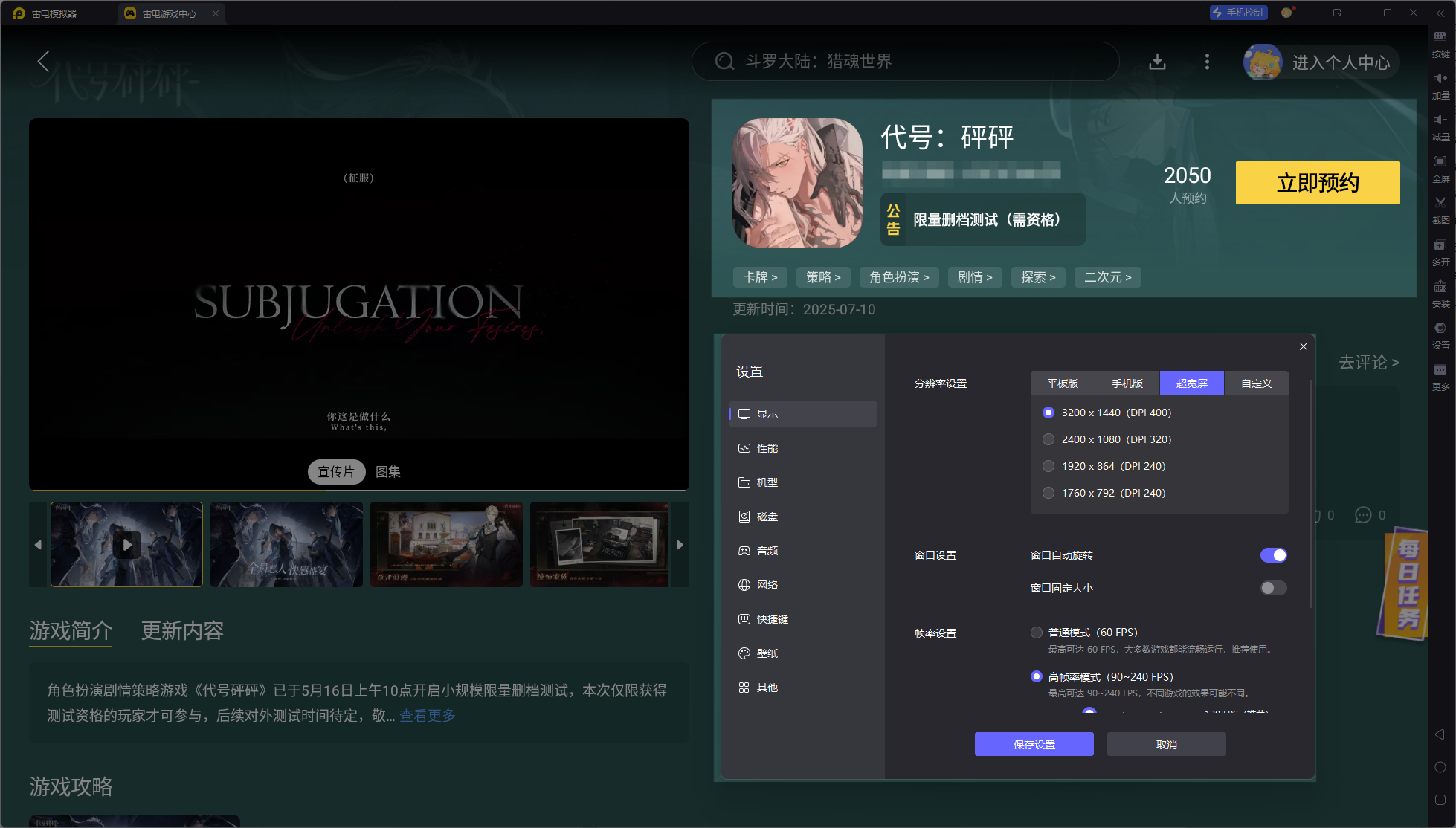The height and width of the screenshot is (828, 1456).
Task: Toggle fullscreen via 全屏 sidebar icon
Action: coord(1440,169)
